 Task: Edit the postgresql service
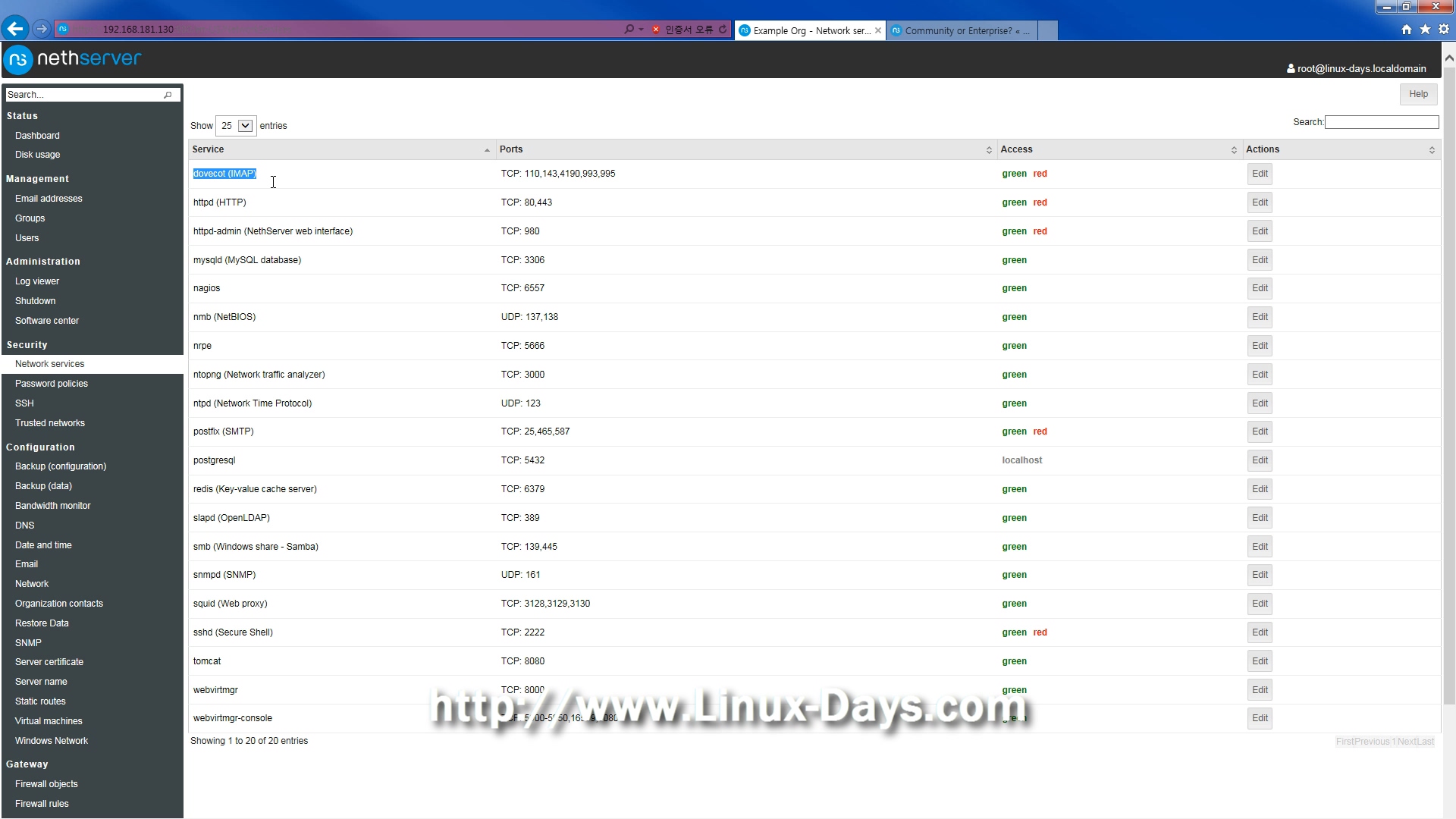tap(1260, 460)
